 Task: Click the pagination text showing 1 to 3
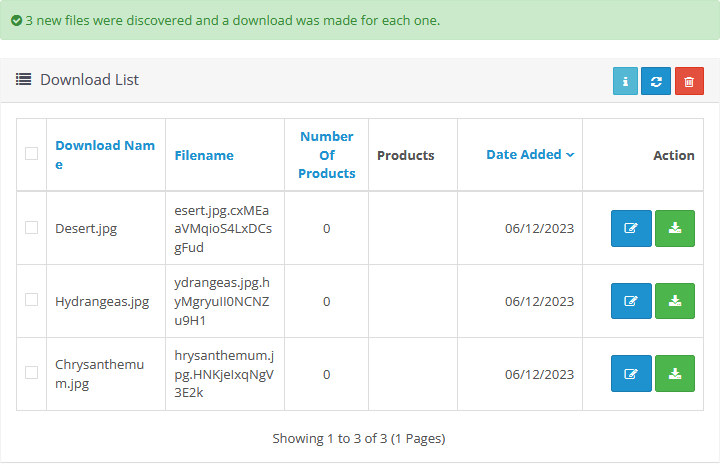pos(359,438)
